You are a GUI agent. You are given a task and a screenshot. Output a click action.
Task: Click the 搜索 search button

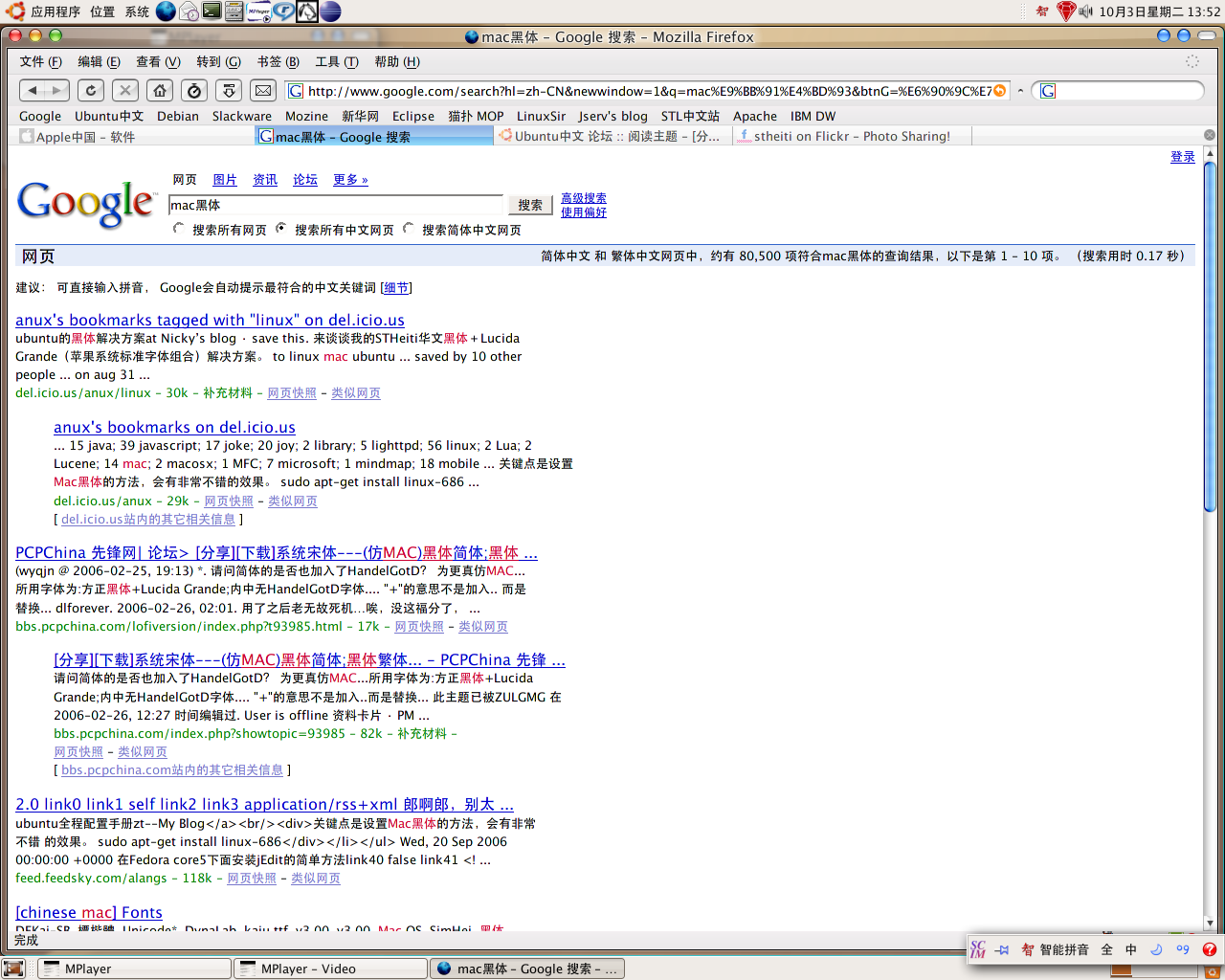(x=530, y=205)
